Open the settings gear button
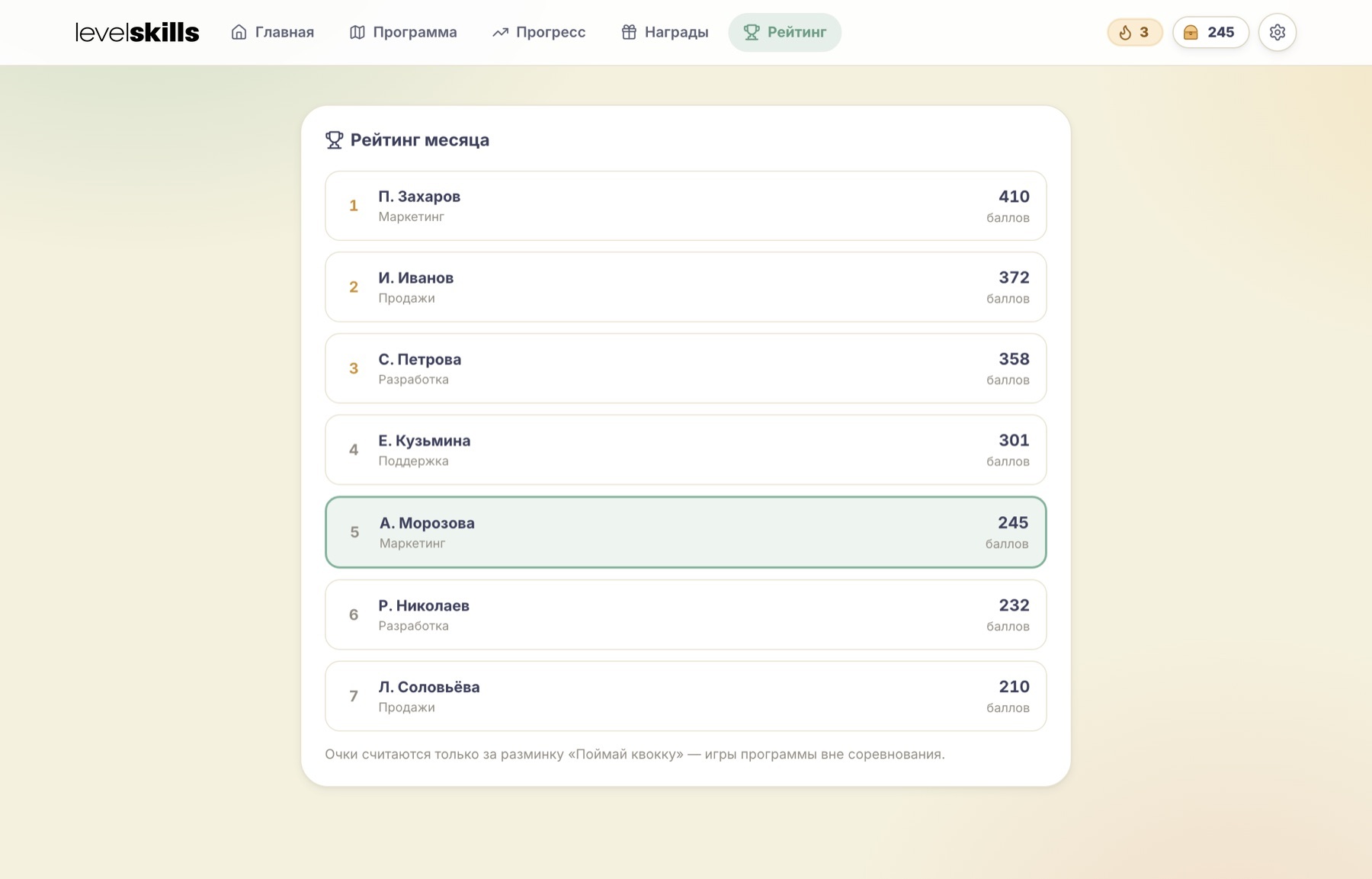Image resolution: width=1372 pixels, height=879 pixels. tap(1277, 32)
